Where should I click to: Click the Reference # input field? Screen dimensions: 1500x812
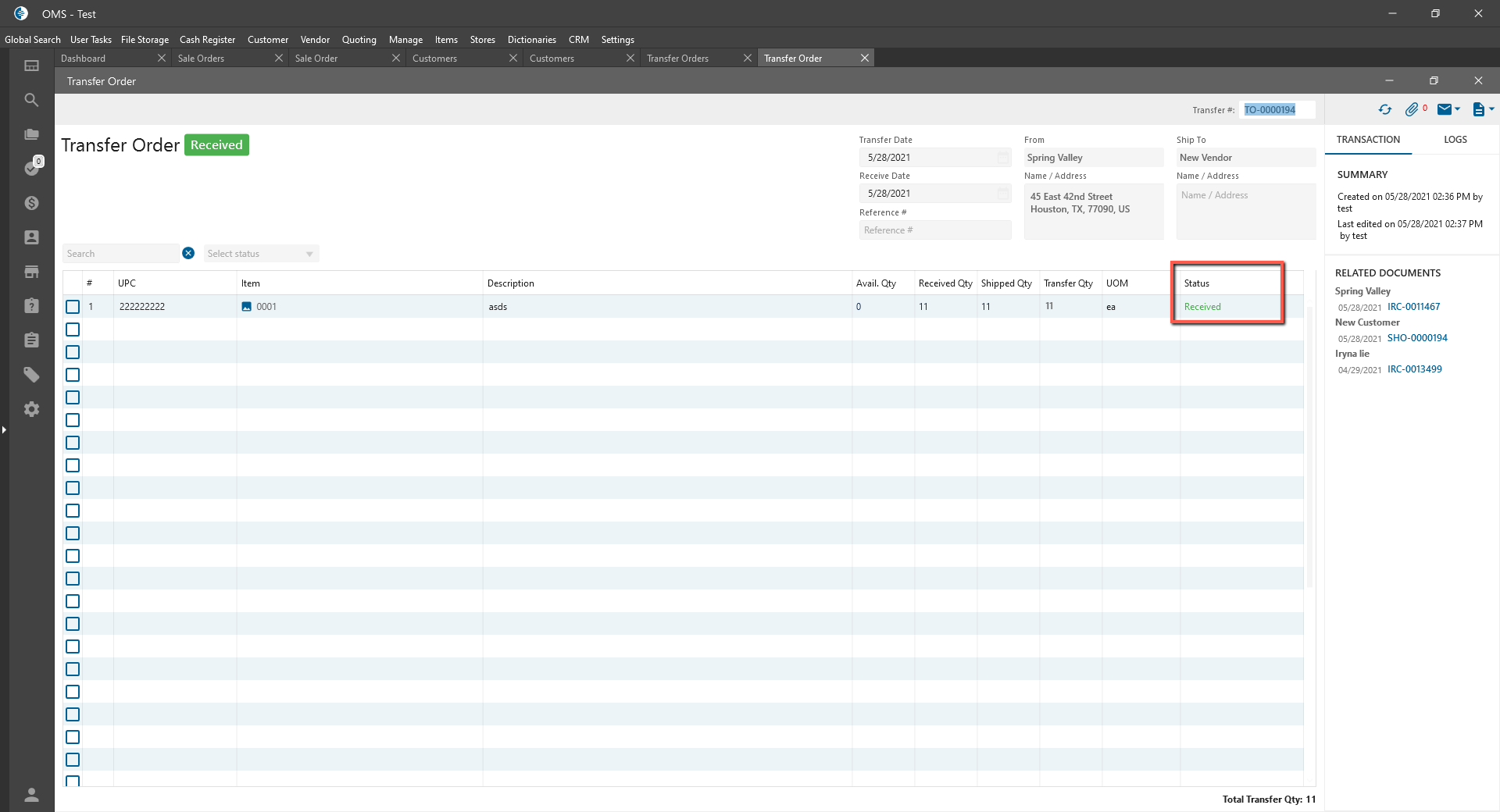click(935, 230)
